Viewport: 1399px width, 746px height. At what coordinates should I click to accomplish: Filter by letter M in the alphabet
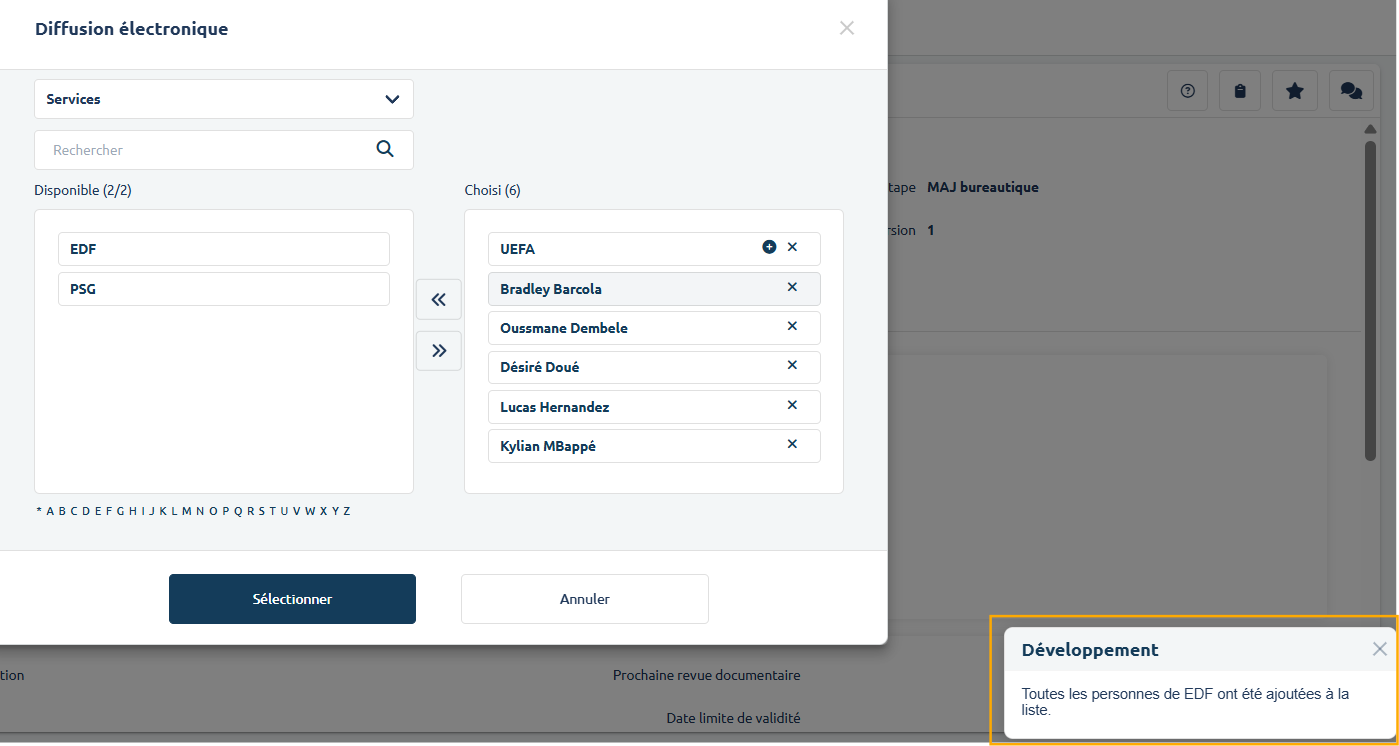186,511
